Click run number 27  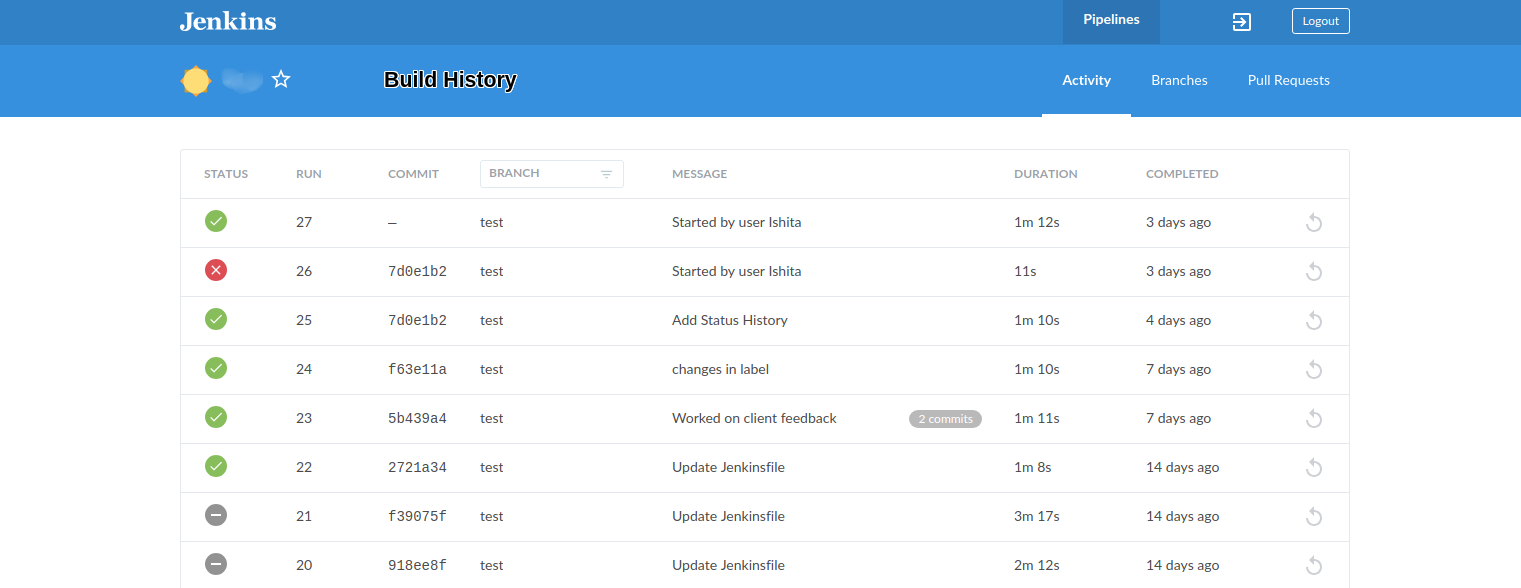[304, 222]
